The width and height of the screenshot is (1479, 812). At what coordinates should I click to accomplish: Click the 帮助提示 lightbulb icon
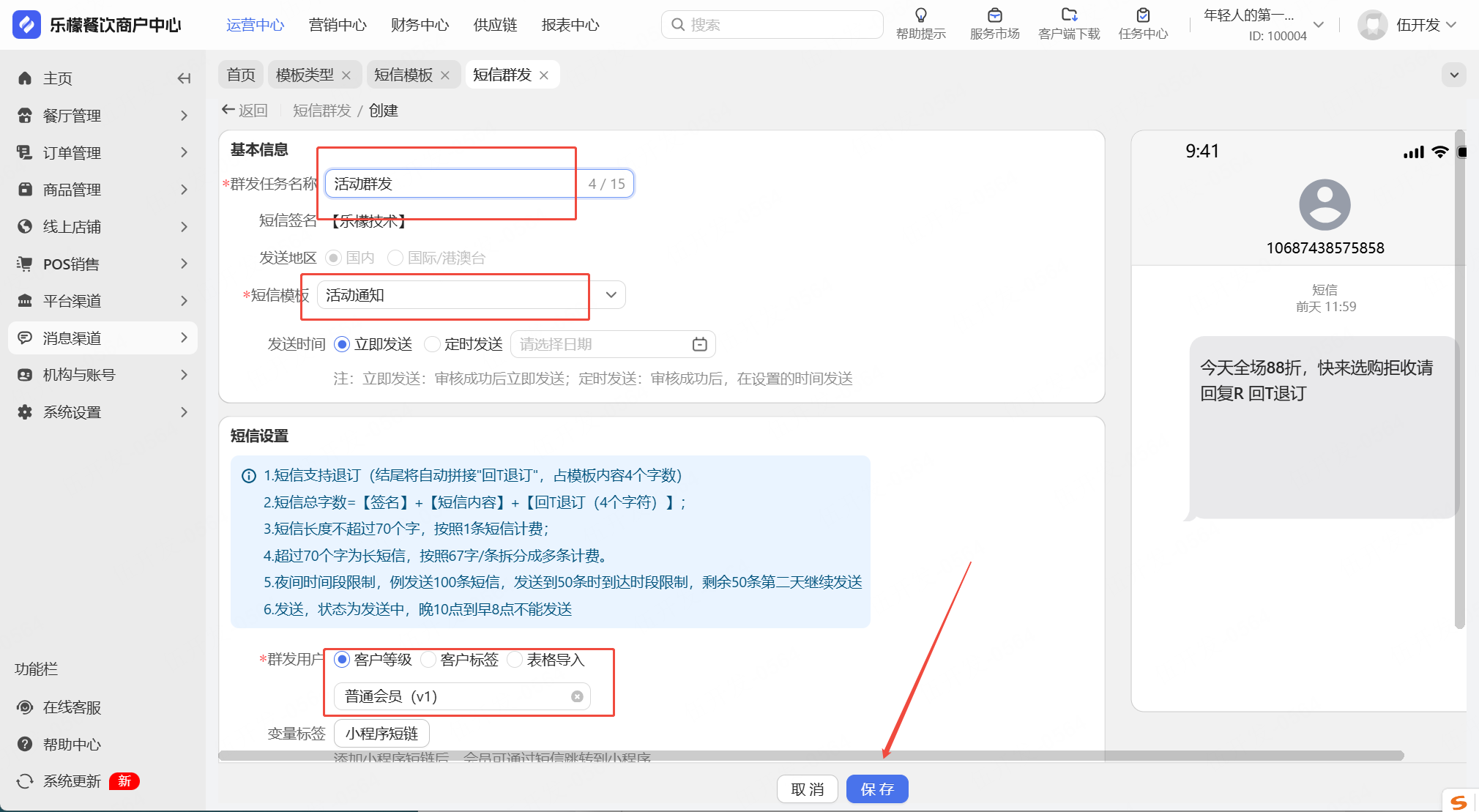920,15
